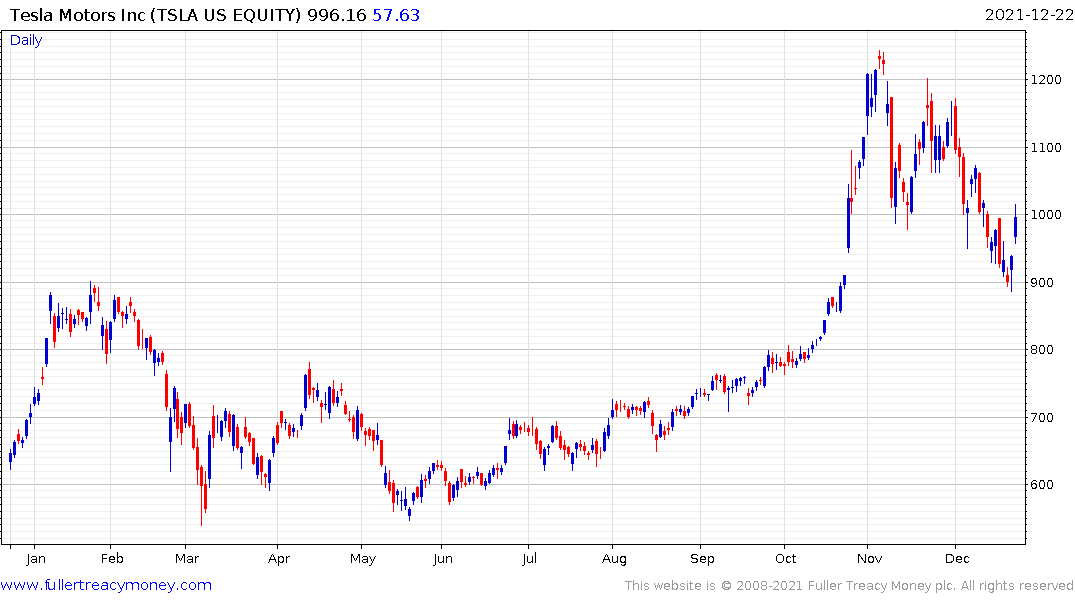The height and width of the screenshot is (600, 1075).
Task: Click the 600 price axis label
Action: 1042,484
